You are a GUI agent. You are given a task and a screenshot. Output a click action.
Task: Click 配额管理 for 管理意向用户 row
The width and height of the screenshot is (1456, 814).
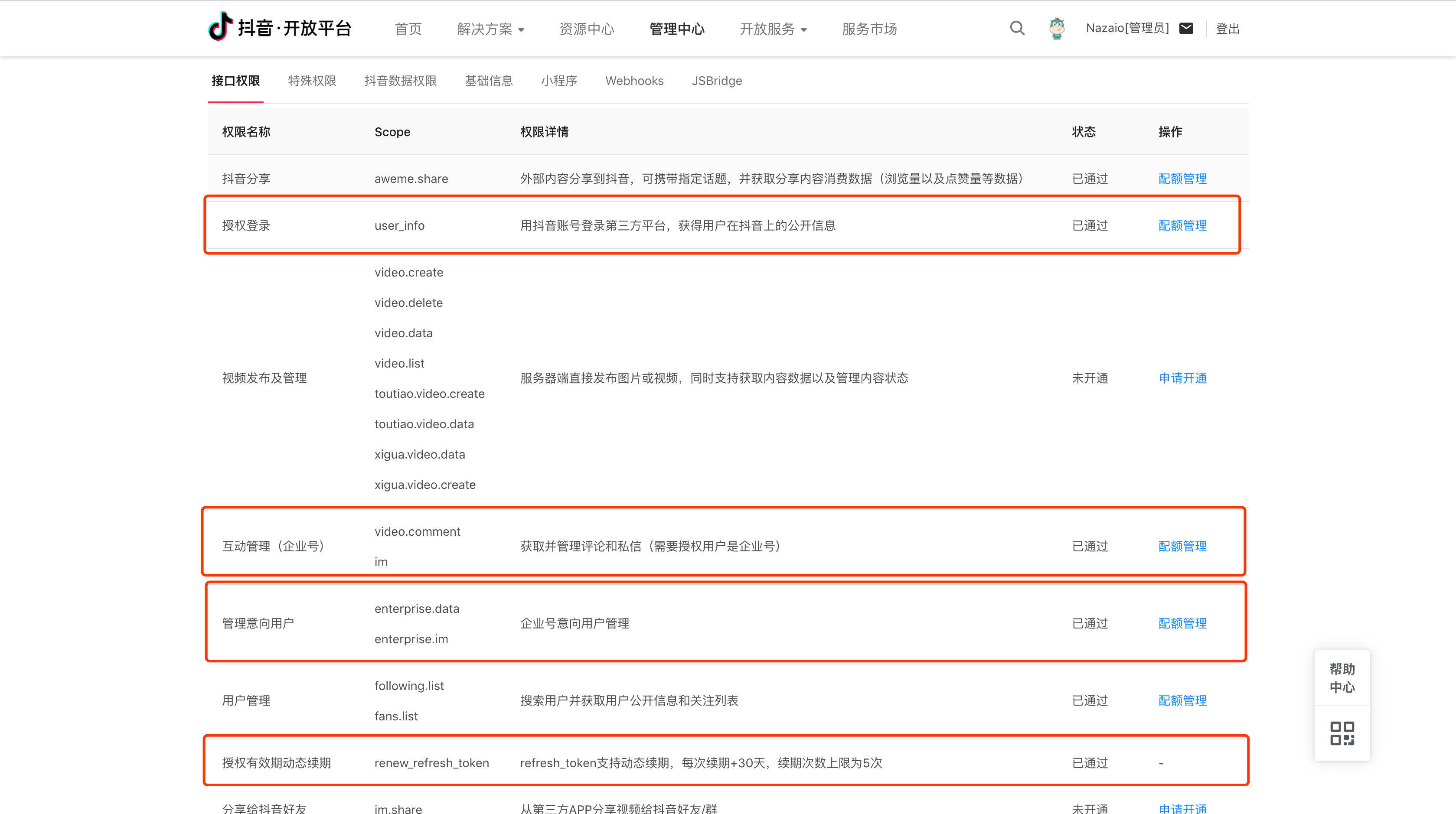point(1182,623)
